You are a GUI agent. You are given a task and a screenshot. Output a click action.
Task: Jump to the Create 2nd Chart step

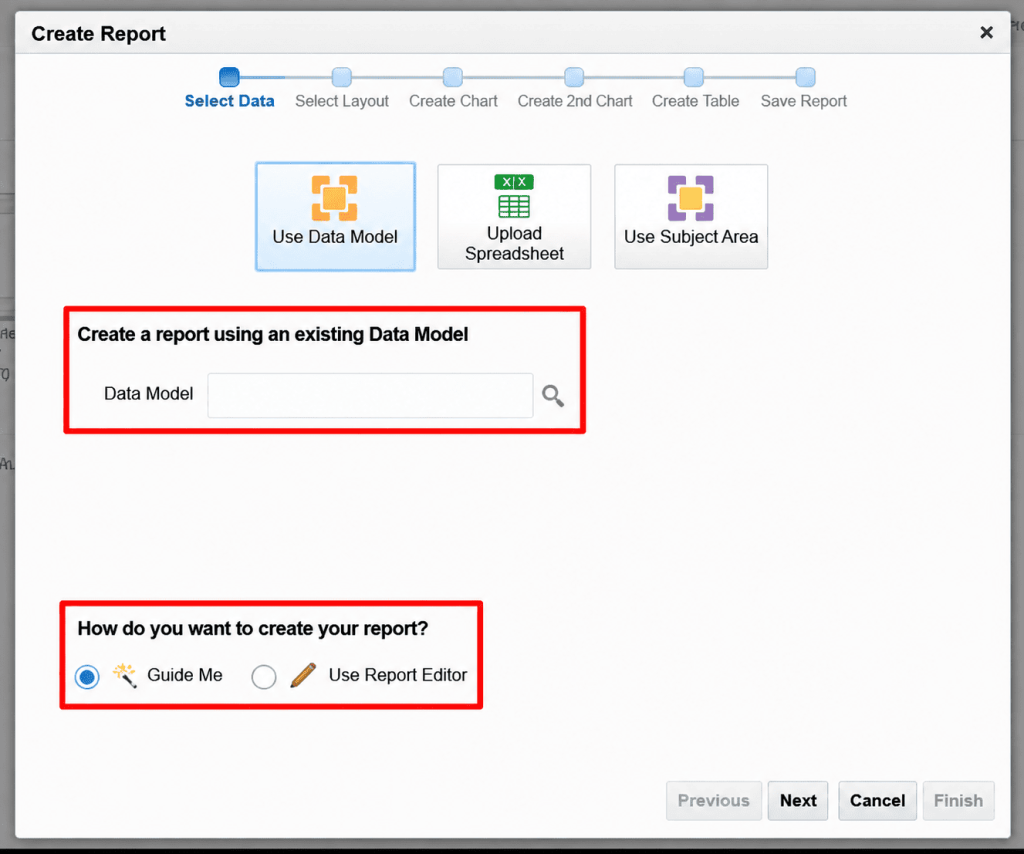coord(575,101)
